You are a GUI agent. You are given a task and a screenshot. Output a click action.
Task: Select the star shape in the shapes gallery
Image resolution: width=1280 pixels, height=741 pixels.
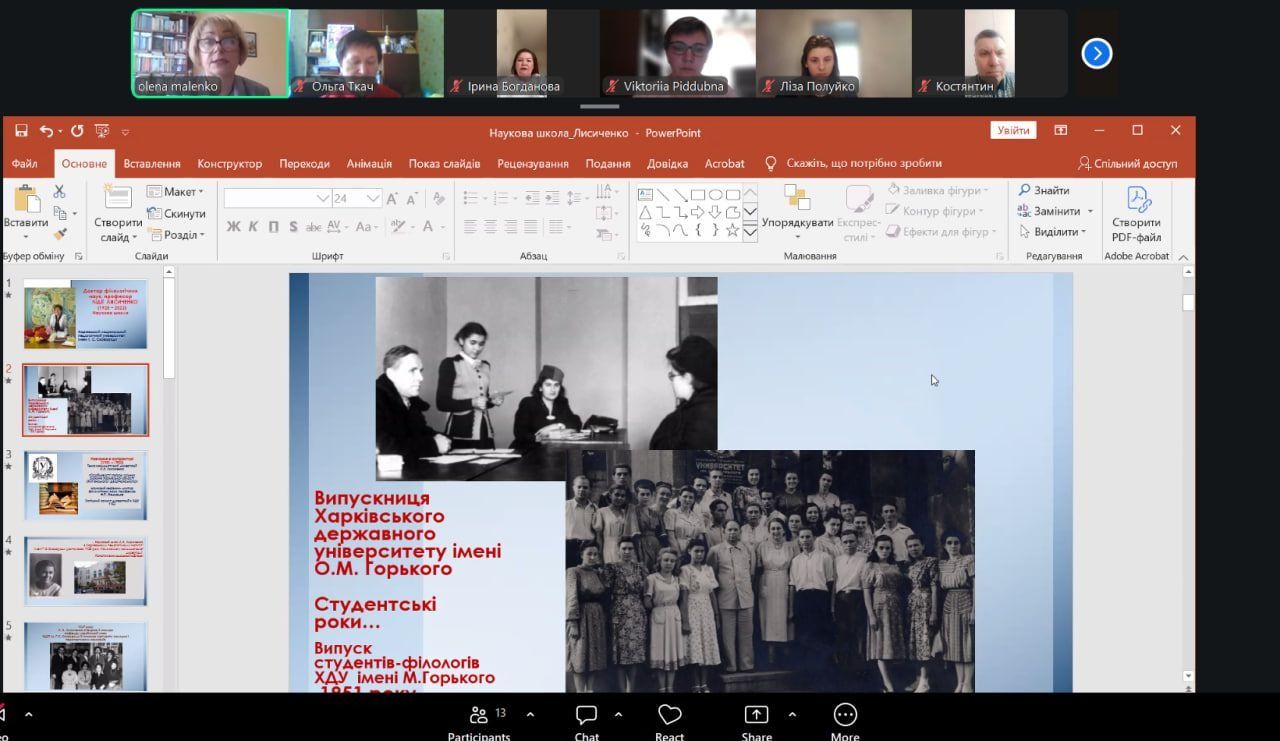coord(732,230)
